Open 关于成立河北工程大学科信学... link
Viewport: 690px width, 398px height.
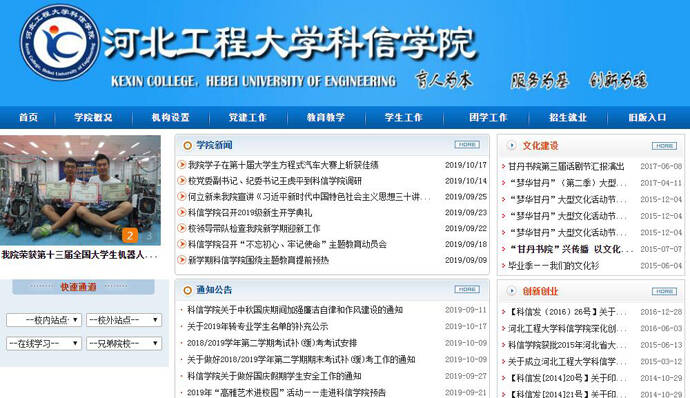click(x=568, y=361)
